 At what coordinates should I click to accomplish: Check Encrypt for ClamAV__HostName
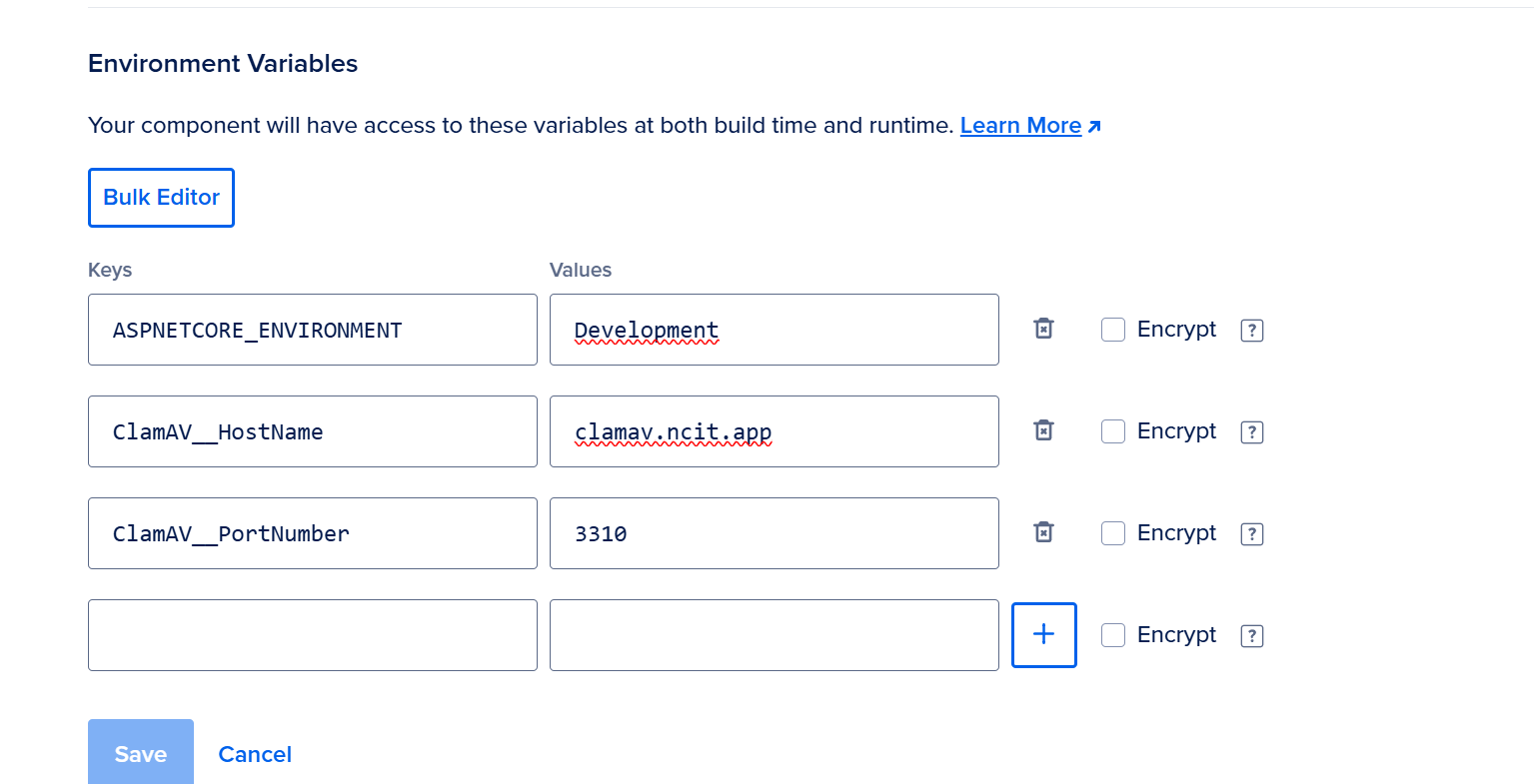[x=1113, y=431]
